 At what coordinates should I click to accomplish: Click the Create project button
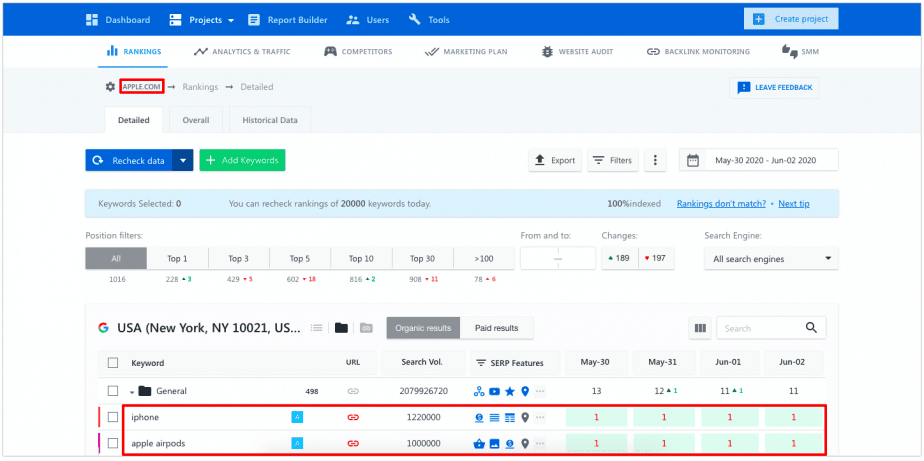791,19
